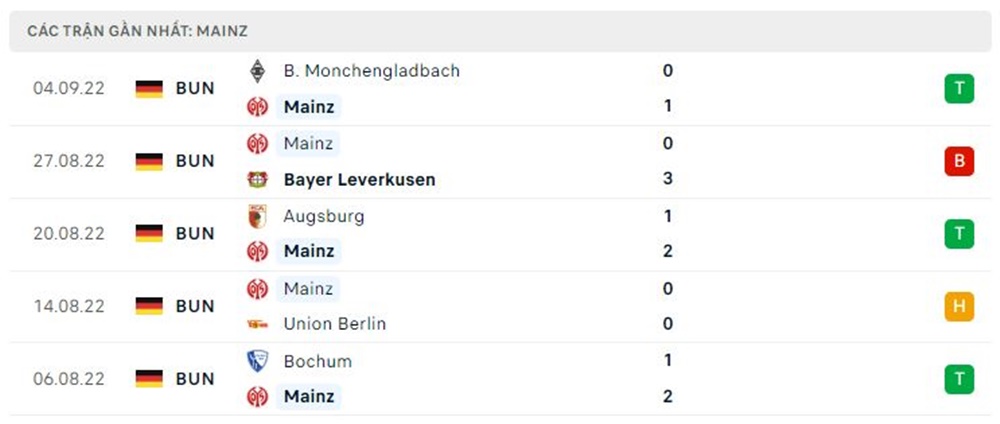Click green T badge for Augsburg match

coord(958,234)
